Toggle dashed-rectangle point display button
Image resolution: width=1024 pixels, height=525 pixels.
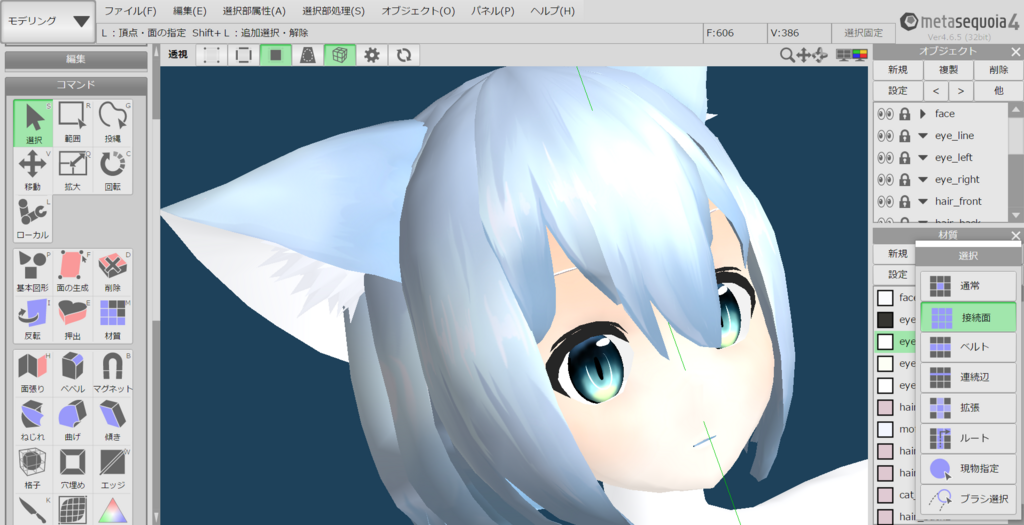(x=212, y=56)
